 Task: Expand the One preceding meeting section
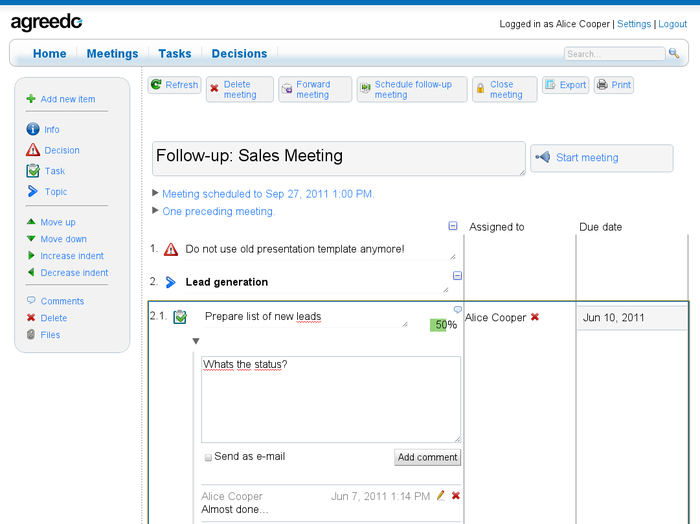155,211
